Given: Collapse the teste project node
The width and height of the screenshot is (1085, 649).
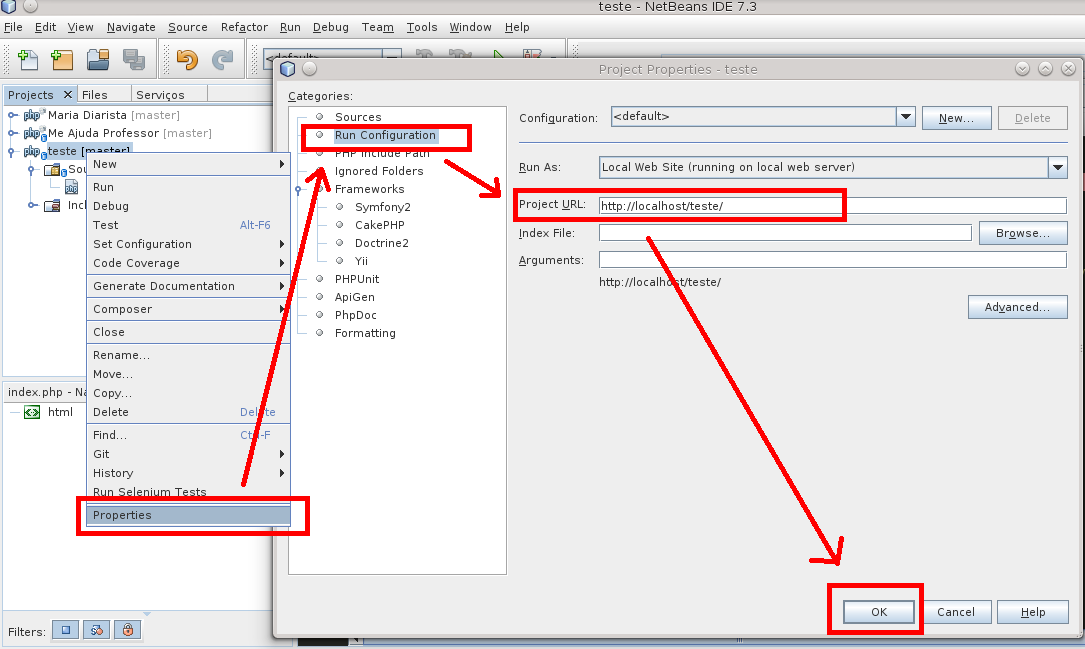Looking at the screenshot, I should [x=12, y=151].
